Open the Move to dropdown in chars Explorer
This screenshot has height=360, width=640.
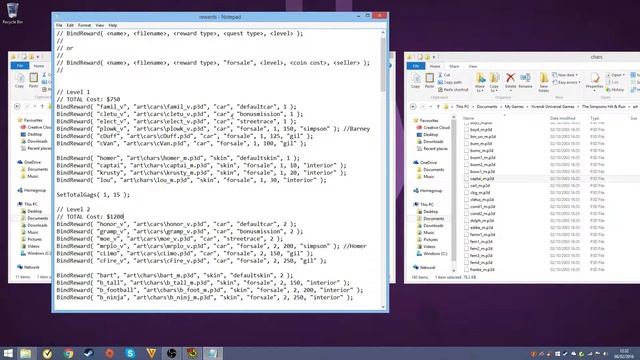point(480,82)
